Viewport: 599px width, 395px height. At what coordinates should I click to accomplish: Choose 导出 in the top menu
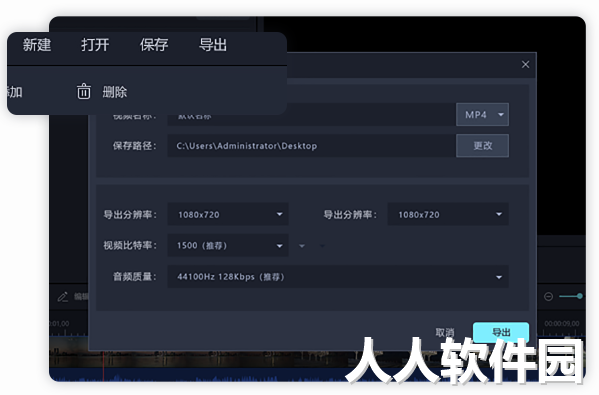213,45
